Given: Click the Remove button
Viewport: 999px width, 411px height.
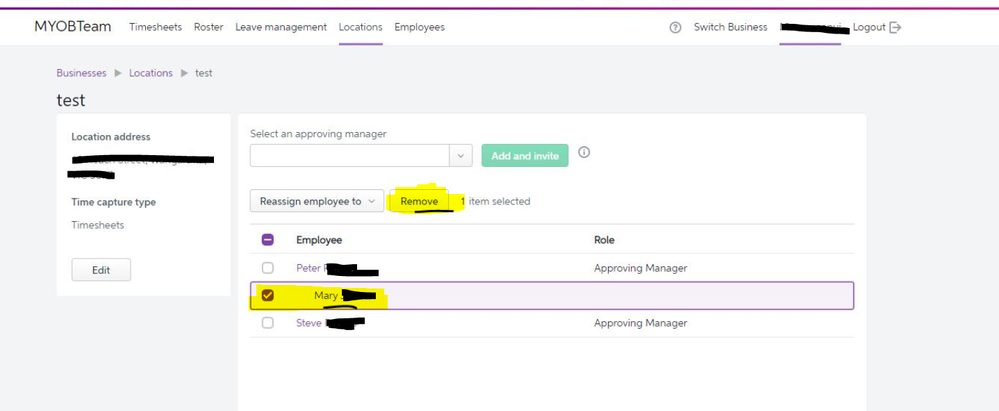Looking at the screenshot, I should (419, 201).
